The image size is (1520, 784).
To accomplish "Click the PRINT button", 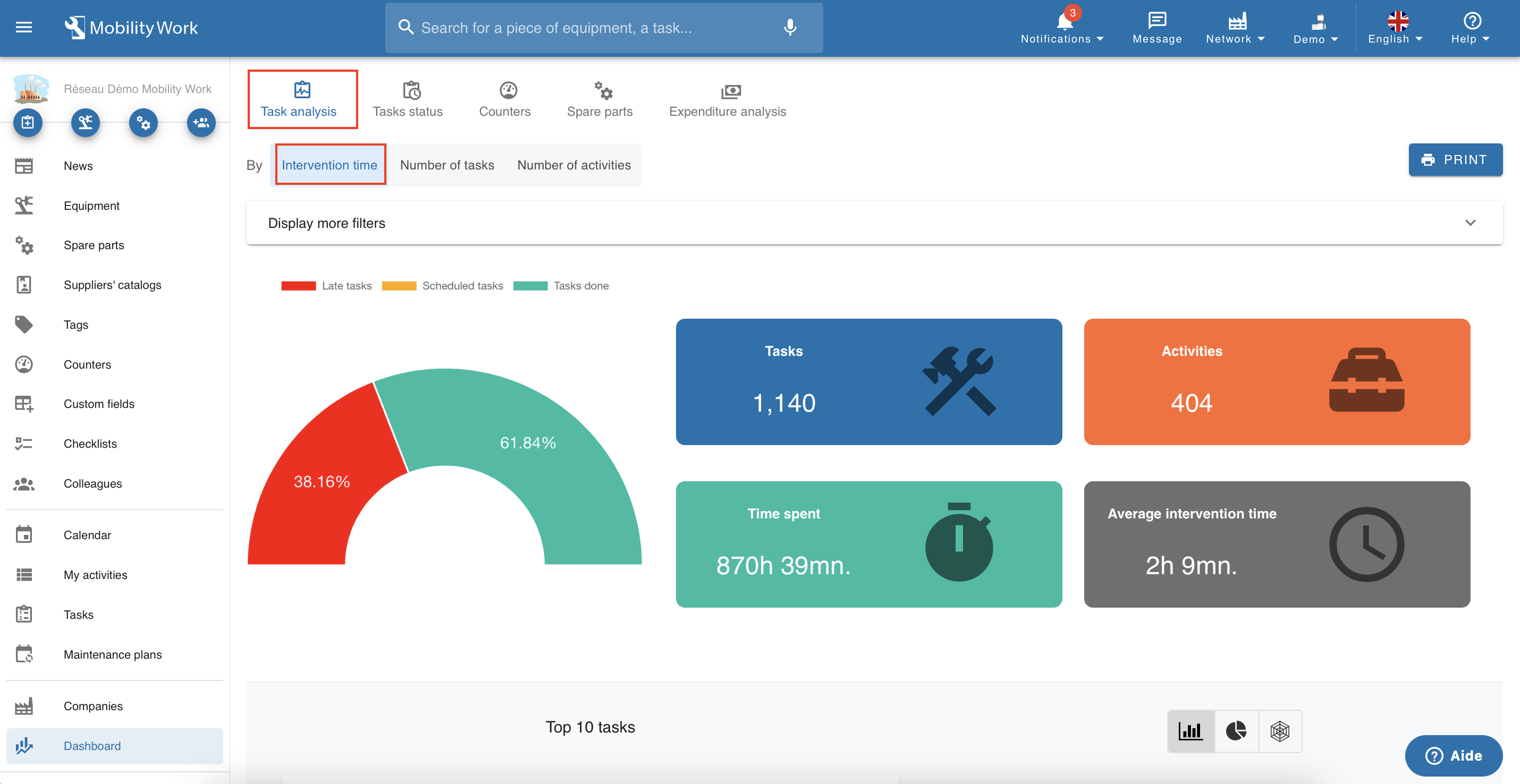I will point(1455,159).
